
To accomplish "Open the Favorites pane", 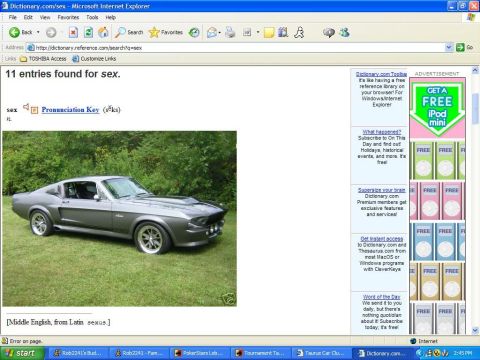I will pos(166,32).
